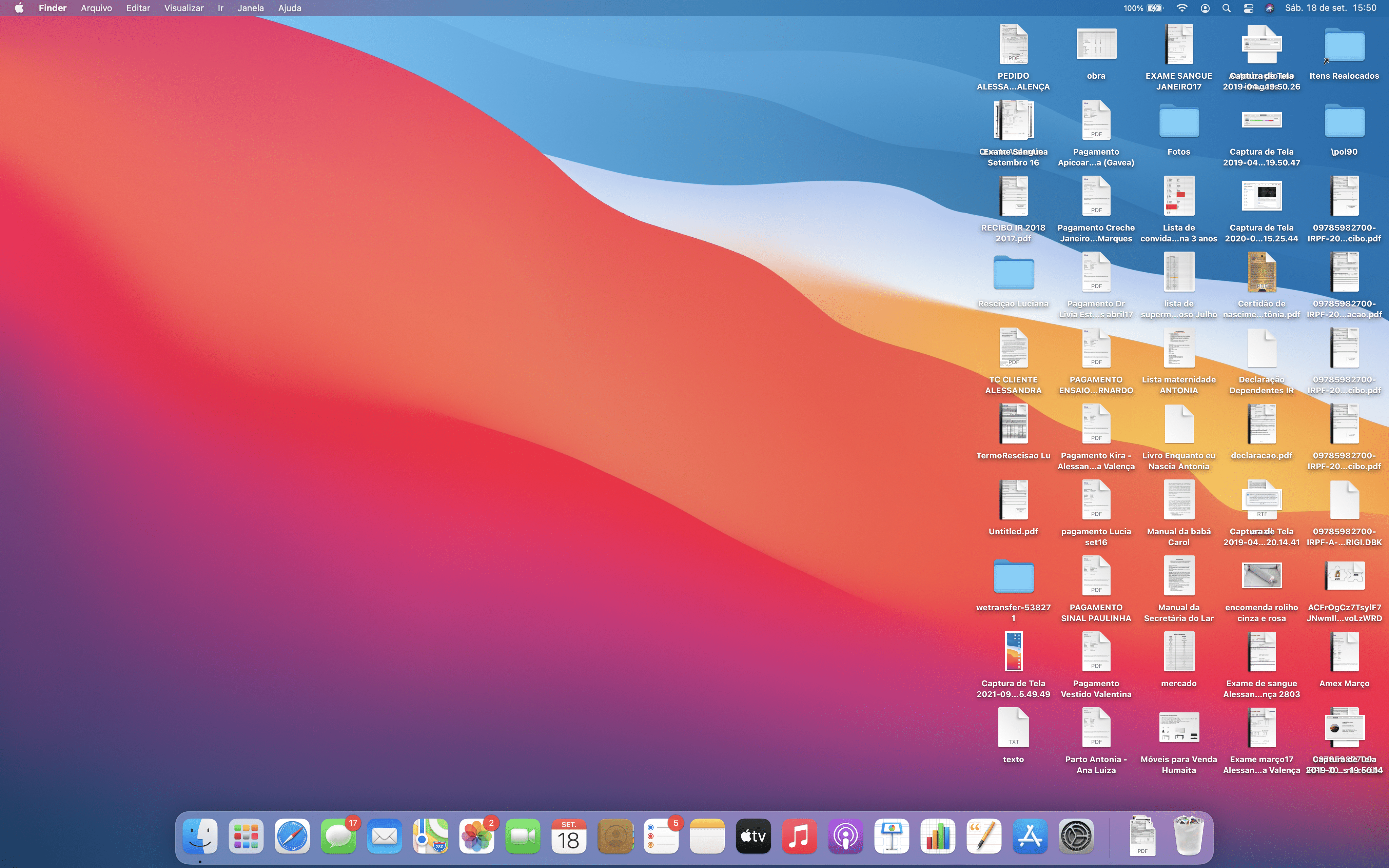Open the Apple TV dock app

click(x=753, y=836)
